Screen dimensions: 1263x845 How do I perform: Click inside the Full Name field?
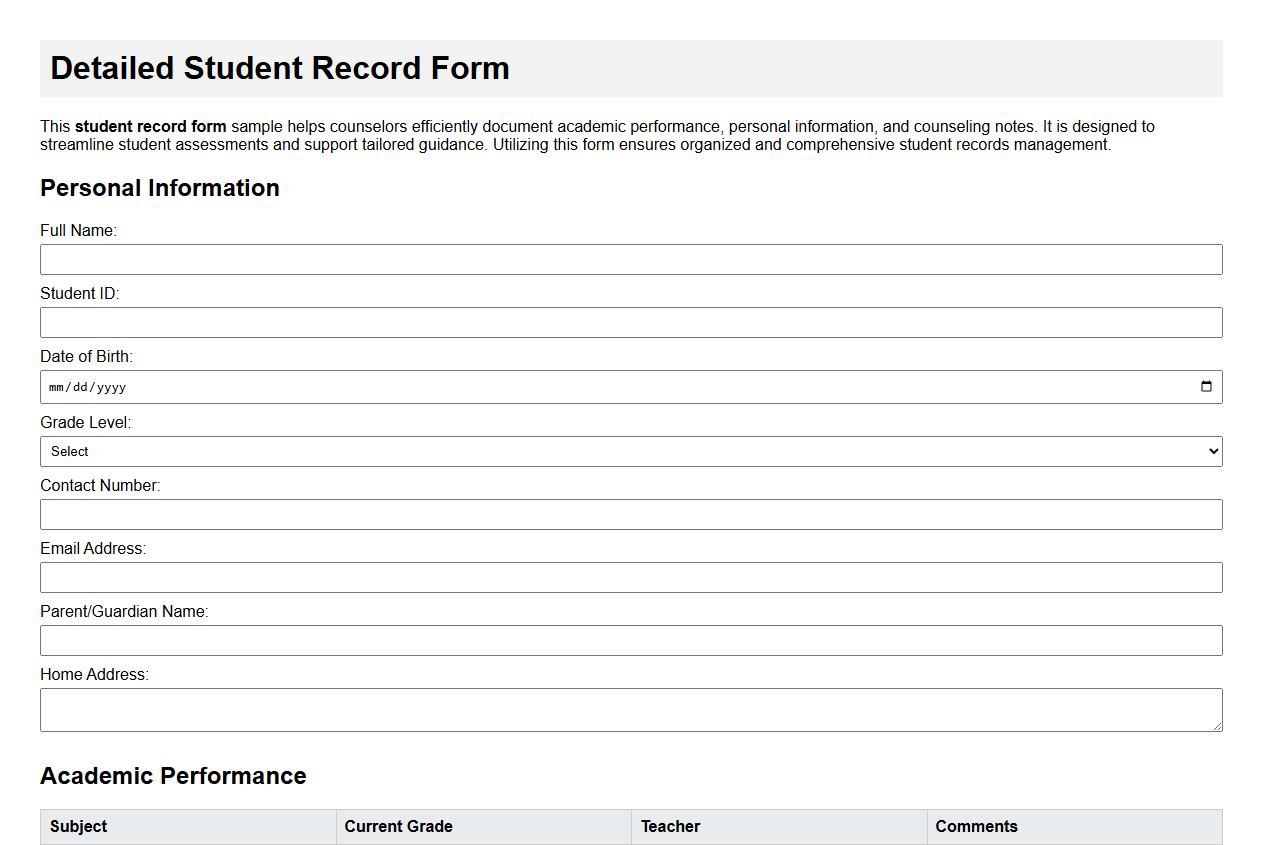[630, 259]
